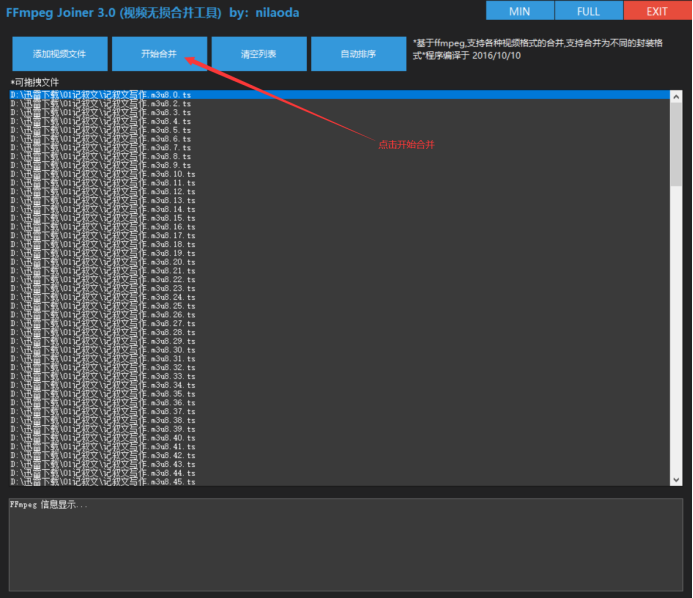Image resolution: width=693 pixels, height=598 pixels.
Task: Select file m3u8.30.ts in the list
Action: coord(339,350)
